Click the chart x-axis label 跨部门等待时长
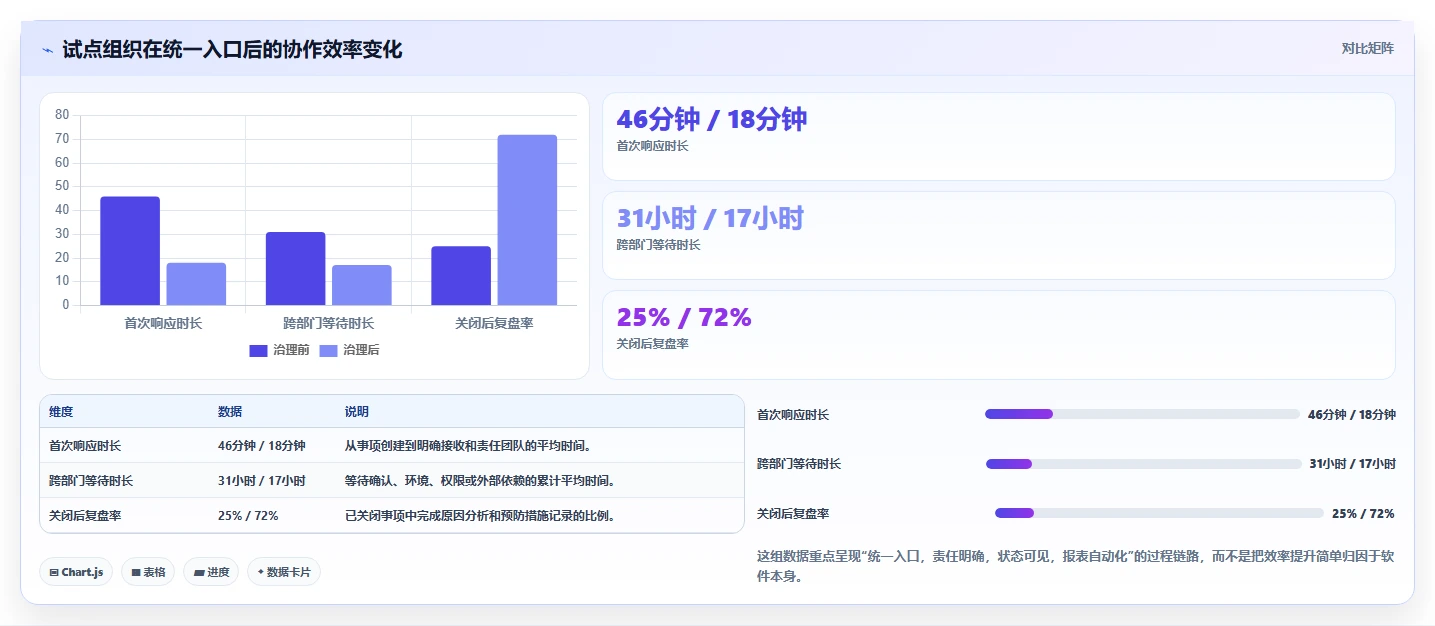This screenshot has width=1435, height=626. click(x=328, y=323)
